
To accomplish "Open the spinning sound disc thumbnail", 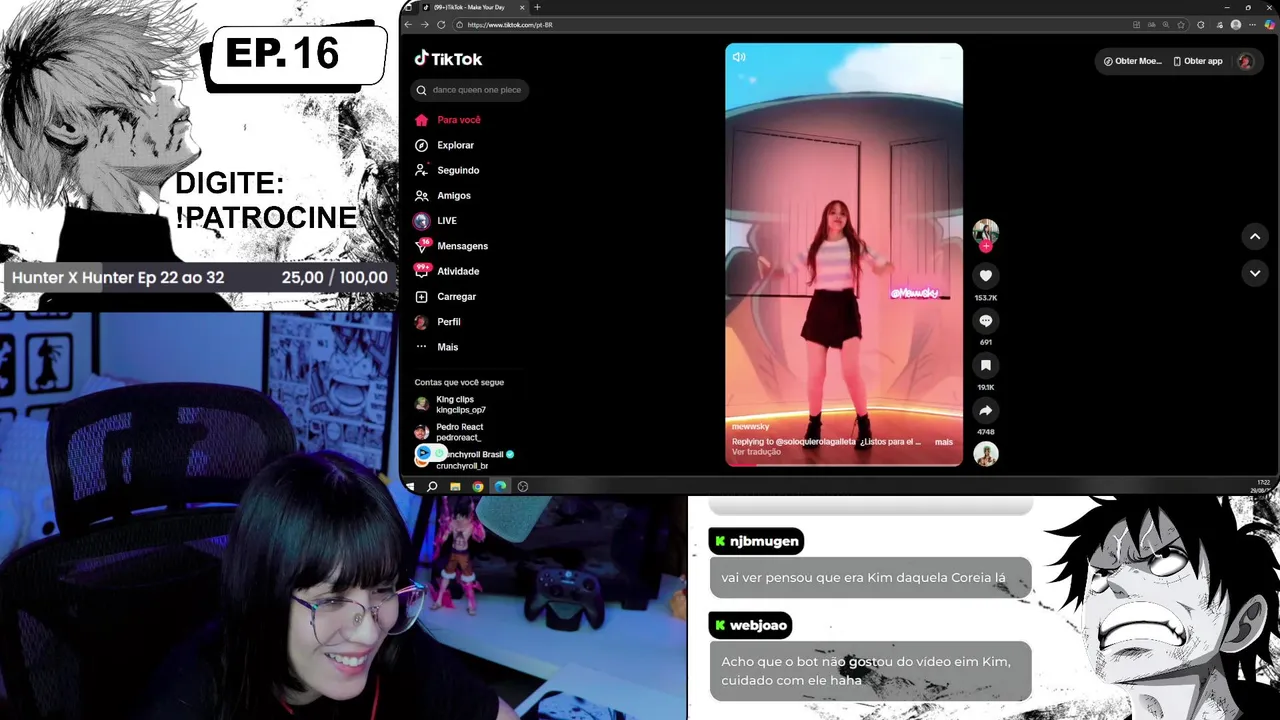I will (986, 454).
